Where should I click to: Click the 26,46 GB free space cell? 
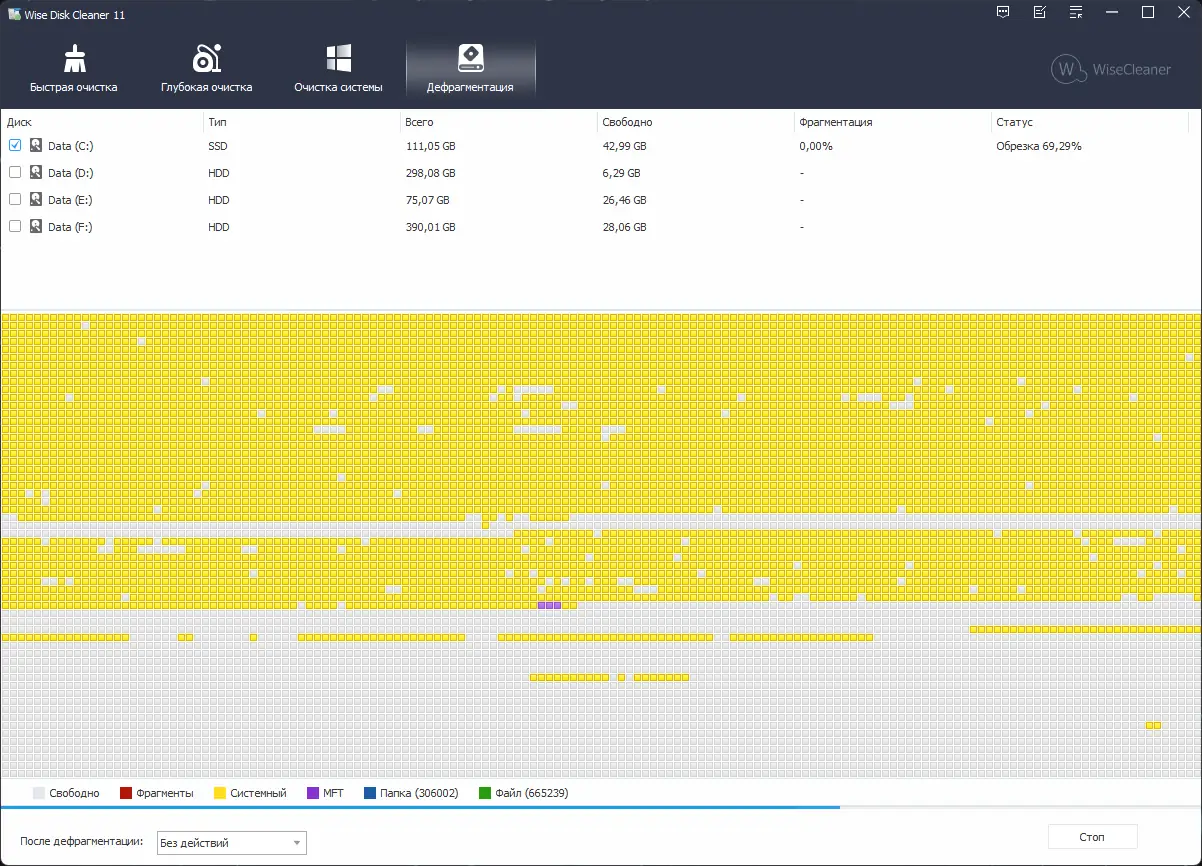pos(624,200)
